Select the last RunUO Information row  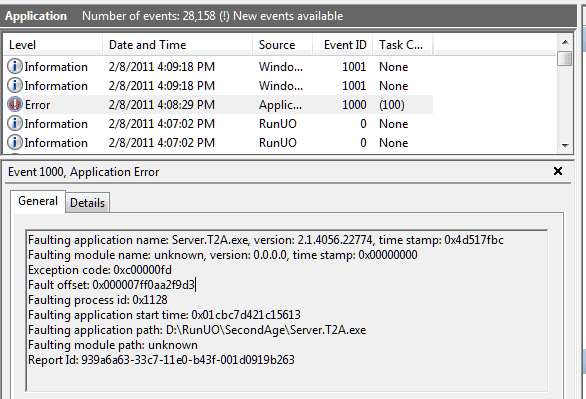pos(218,143)
